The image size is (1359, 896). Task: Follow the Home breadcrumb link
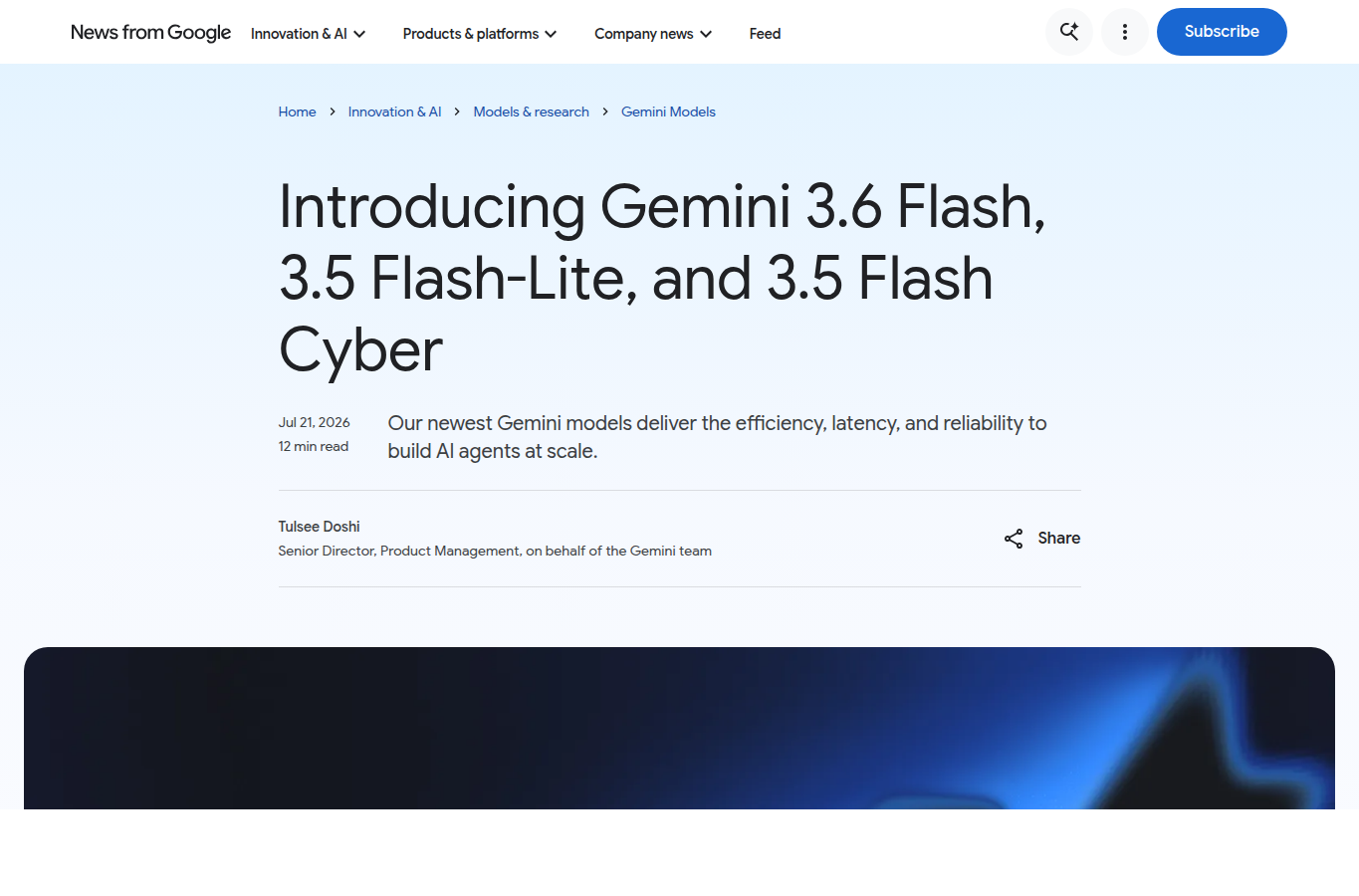297,112
